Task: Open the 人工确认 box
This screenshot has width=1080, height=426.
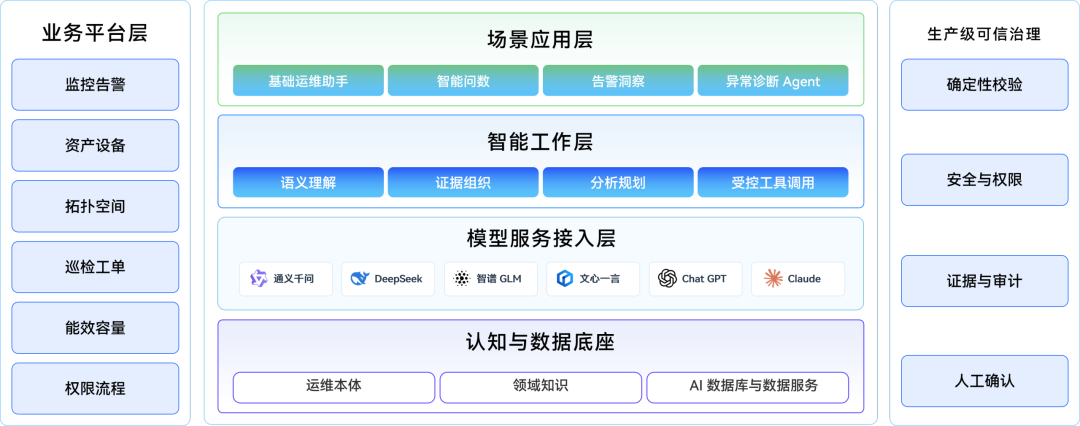Action: (x=984, y=381)
